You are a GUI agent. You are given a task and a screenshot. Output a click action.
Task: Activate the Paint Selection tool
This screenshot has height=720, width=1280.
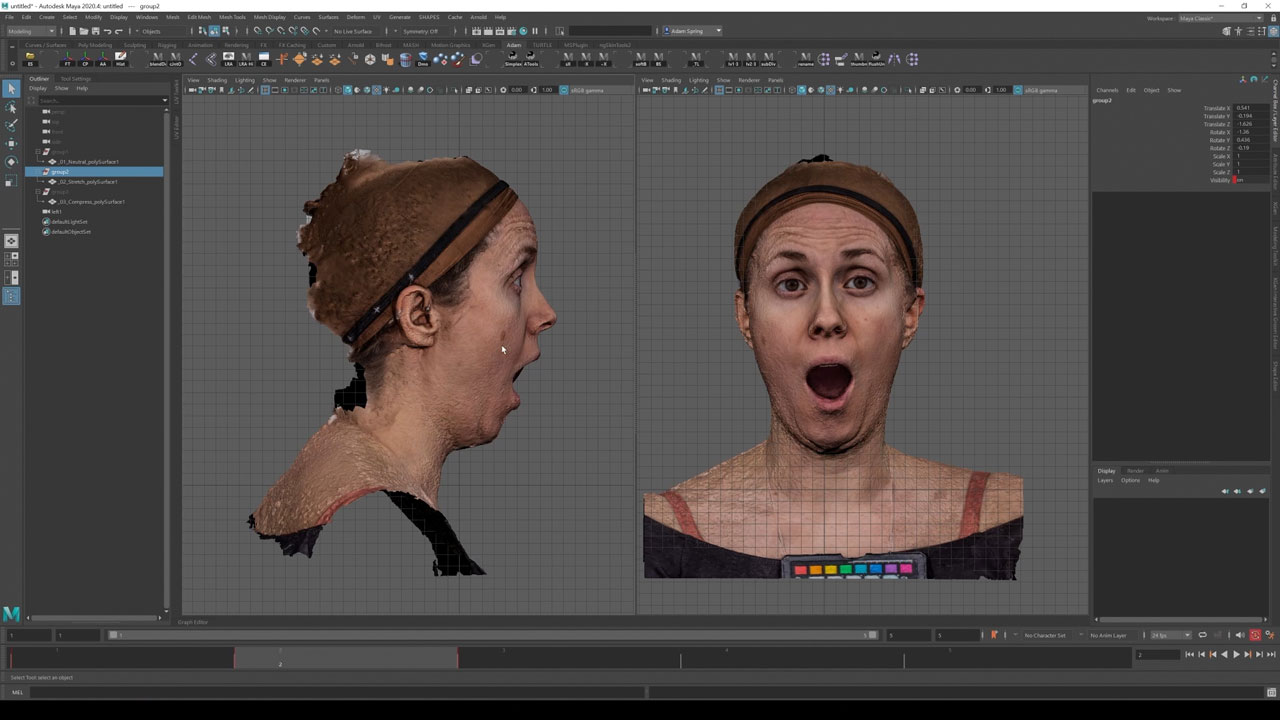[x=11, y=125]
